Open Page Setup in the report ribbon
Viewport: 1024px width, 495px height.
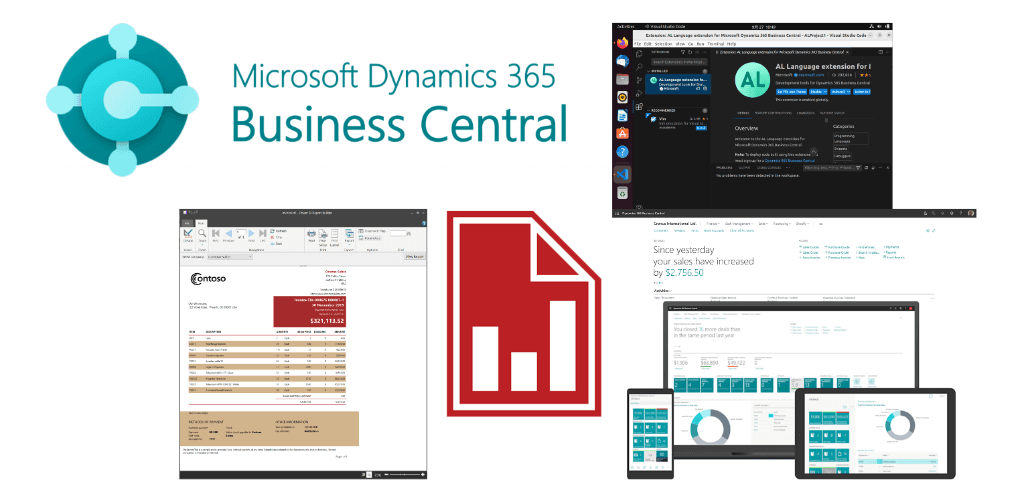(x=323, y=238)
